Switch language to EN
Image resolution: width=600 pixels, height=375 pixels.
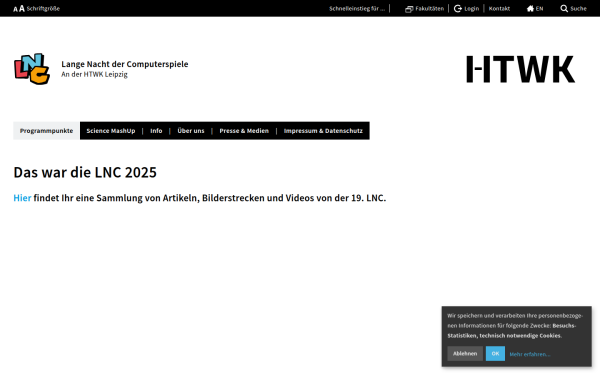(540, 8)
